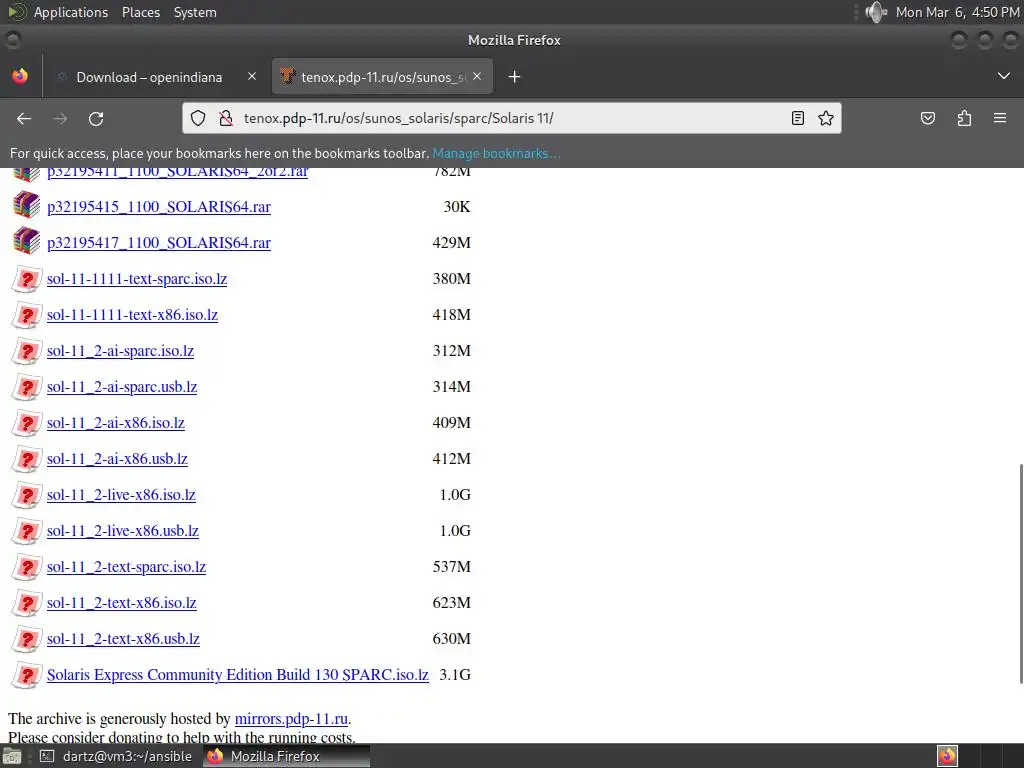Click the volume speaker icon in panel

pos(876,12)
